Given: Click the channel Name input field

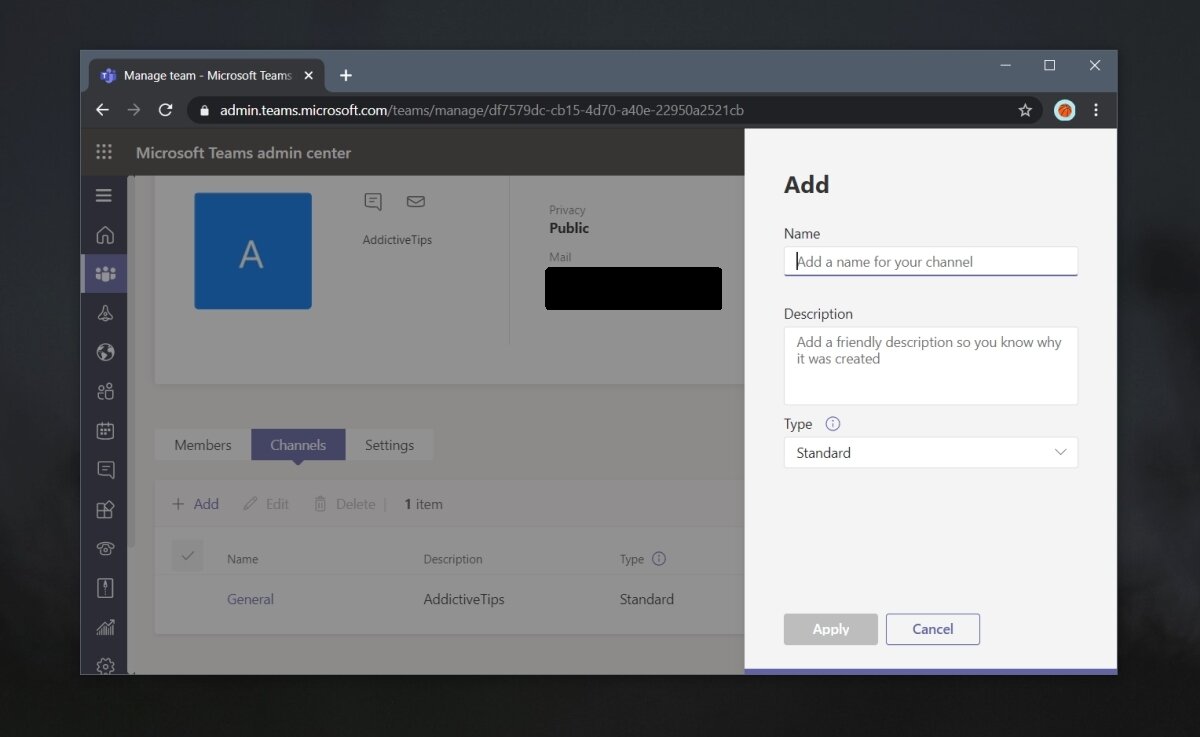Looking at the screenshot, I should (930, 262).
